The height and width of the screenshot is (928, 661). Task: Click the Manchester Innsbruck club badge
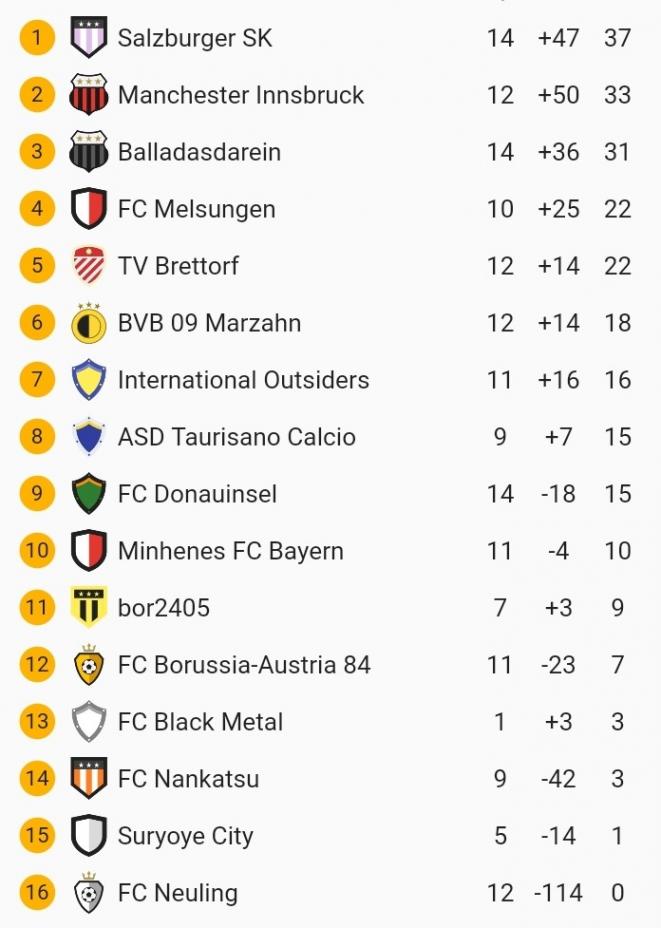pos(89,95)
